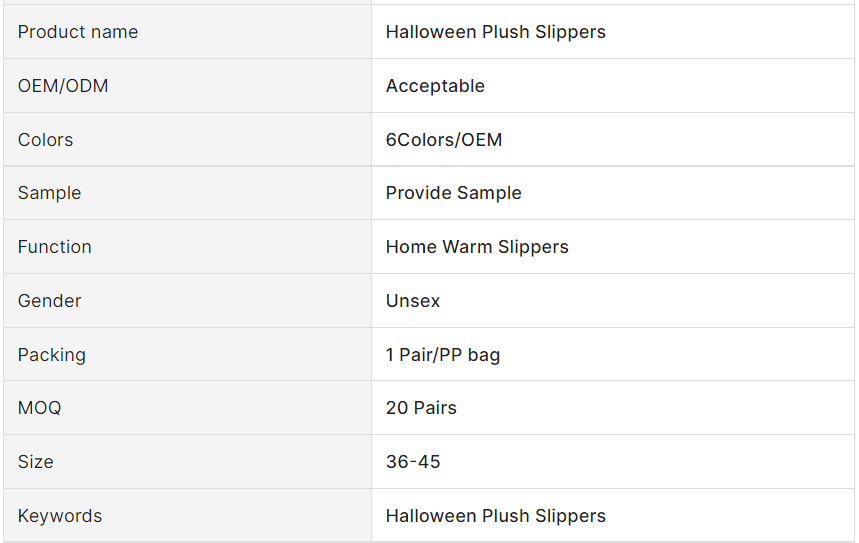
Task: Select the "Halloween Plush Slippers" value in Keywords row
Action: (x=495, y=516)
